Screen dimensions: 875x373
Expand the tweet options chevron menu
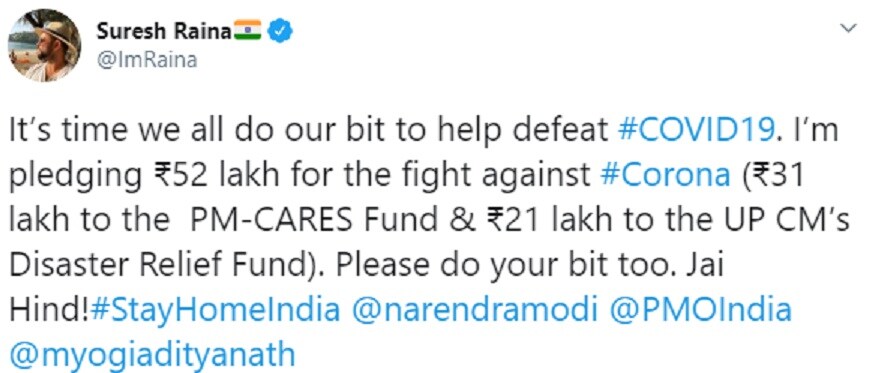tap(848, 28)
